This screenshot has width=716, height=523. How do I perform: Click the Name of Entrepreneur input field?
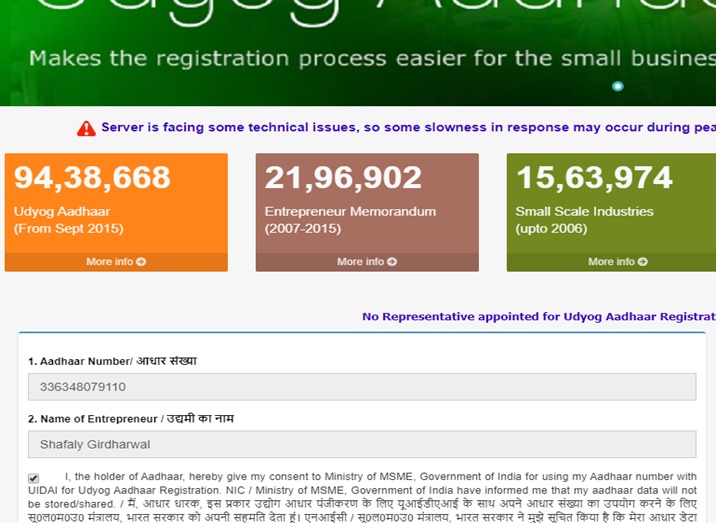[362, 444]
